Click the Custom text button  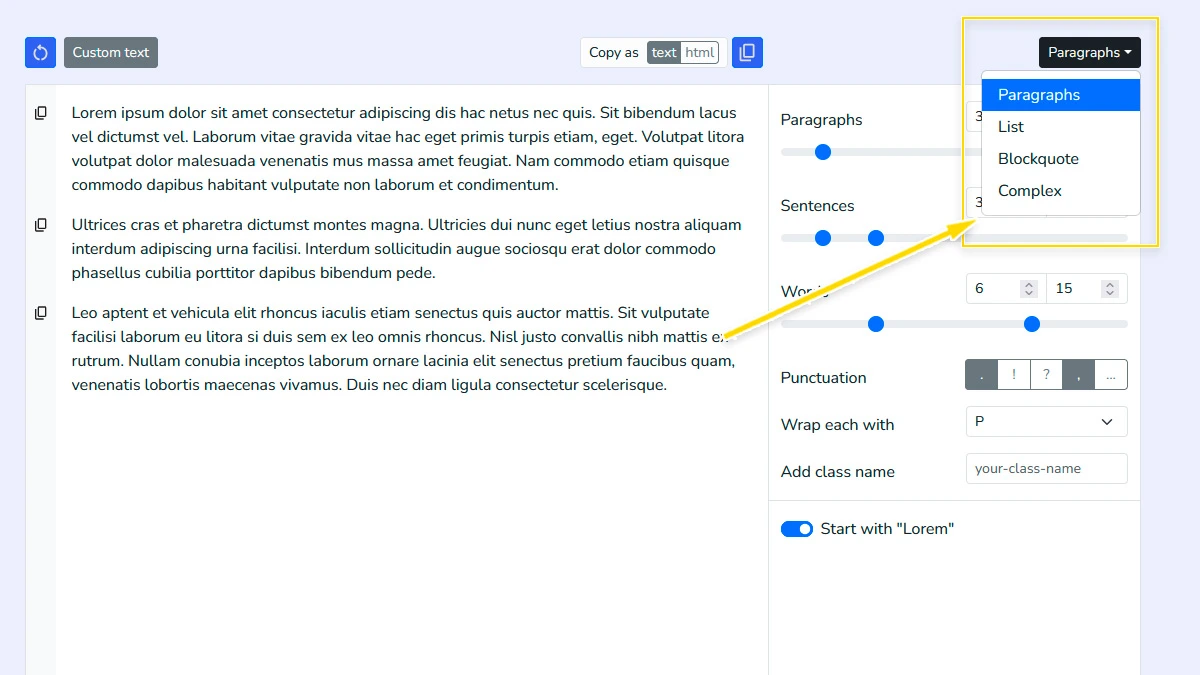coord(110,52)
